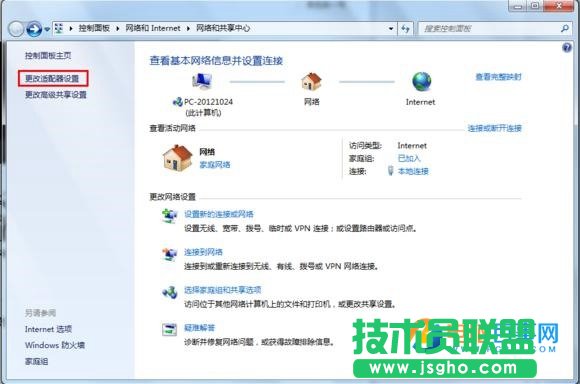Open the 本地连接 connection link

[413, 171]
